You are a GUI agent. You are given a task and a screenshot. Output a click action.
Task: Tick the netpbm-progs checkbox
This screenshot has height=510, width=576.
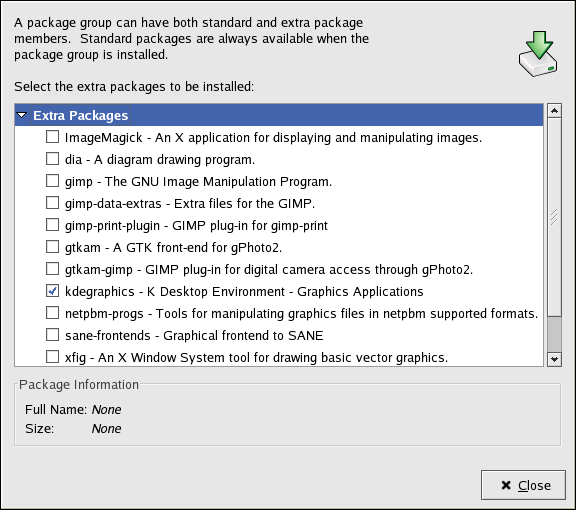point(53,313)
